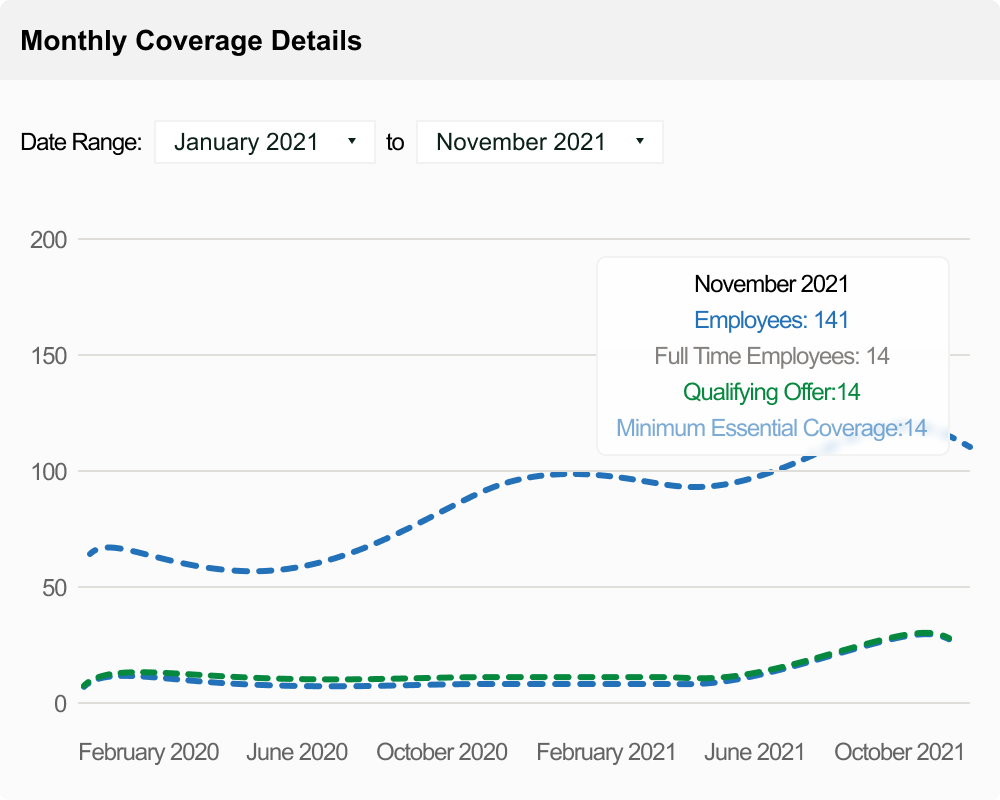Click the October 2021 axis label
The width and height of the screenshot is (1000, 800).
[899, 751]
